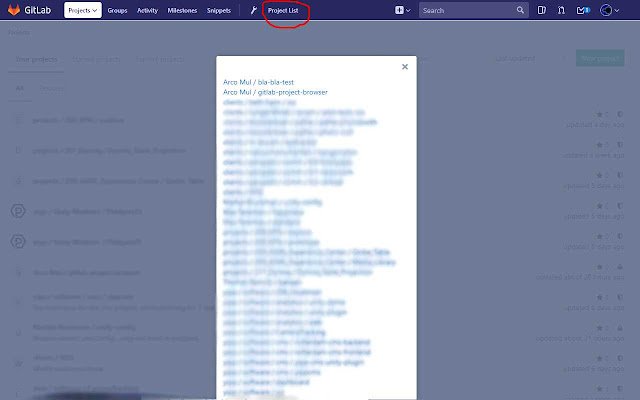Click the search magnifier icon
640x400 pixels.
click(x=520, y=10)
